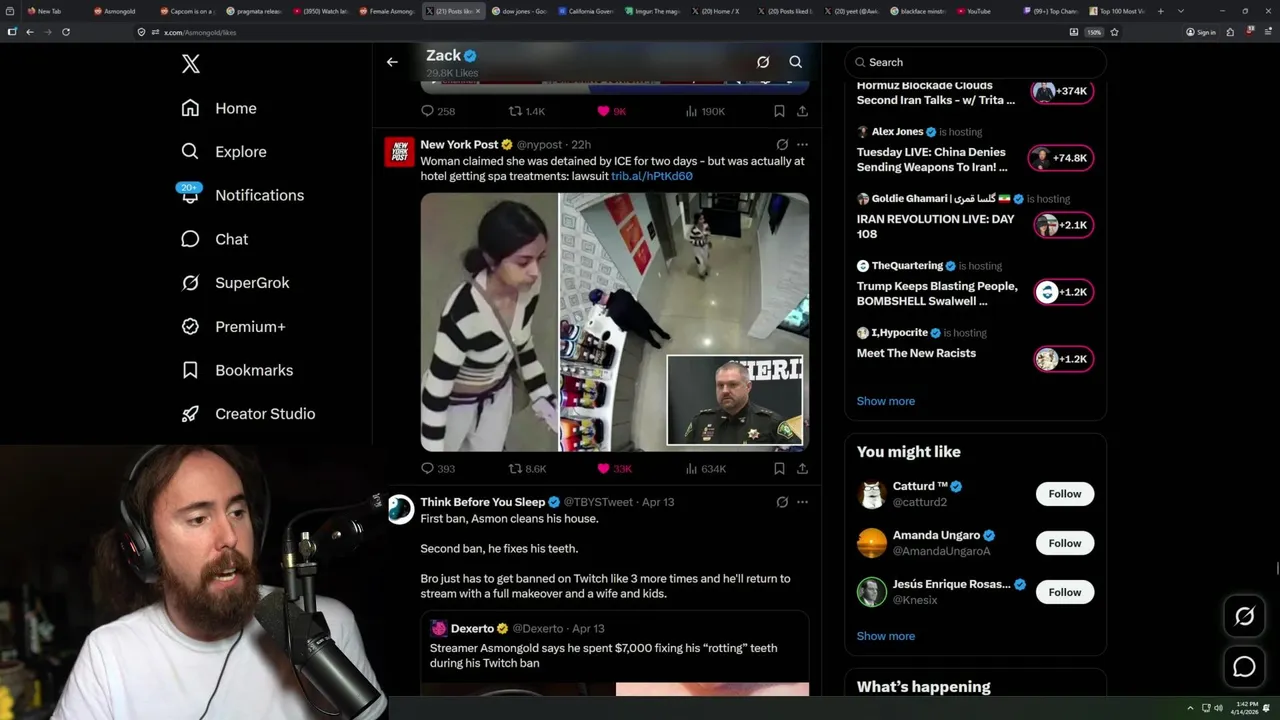1280x720 pixels.
Task: Go to Home in the sidebar
Action: [x=219, y=108]
